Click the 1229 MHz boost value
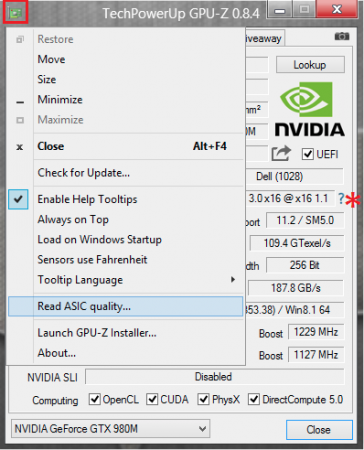 tap(316, 332)
